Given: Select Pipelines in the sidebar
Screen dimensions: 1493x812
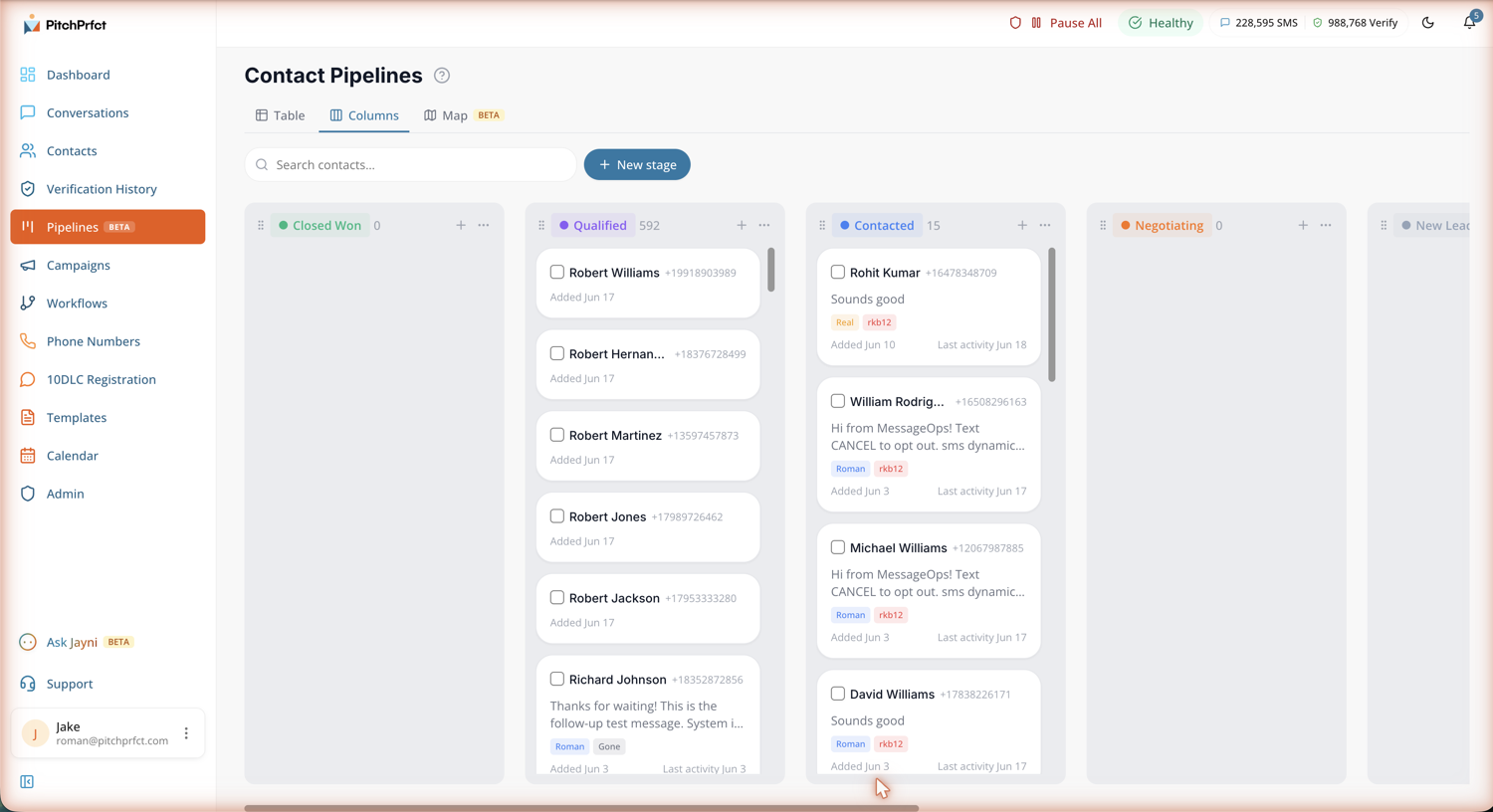Looking at the screenshot, I should (x=107, y=227).
